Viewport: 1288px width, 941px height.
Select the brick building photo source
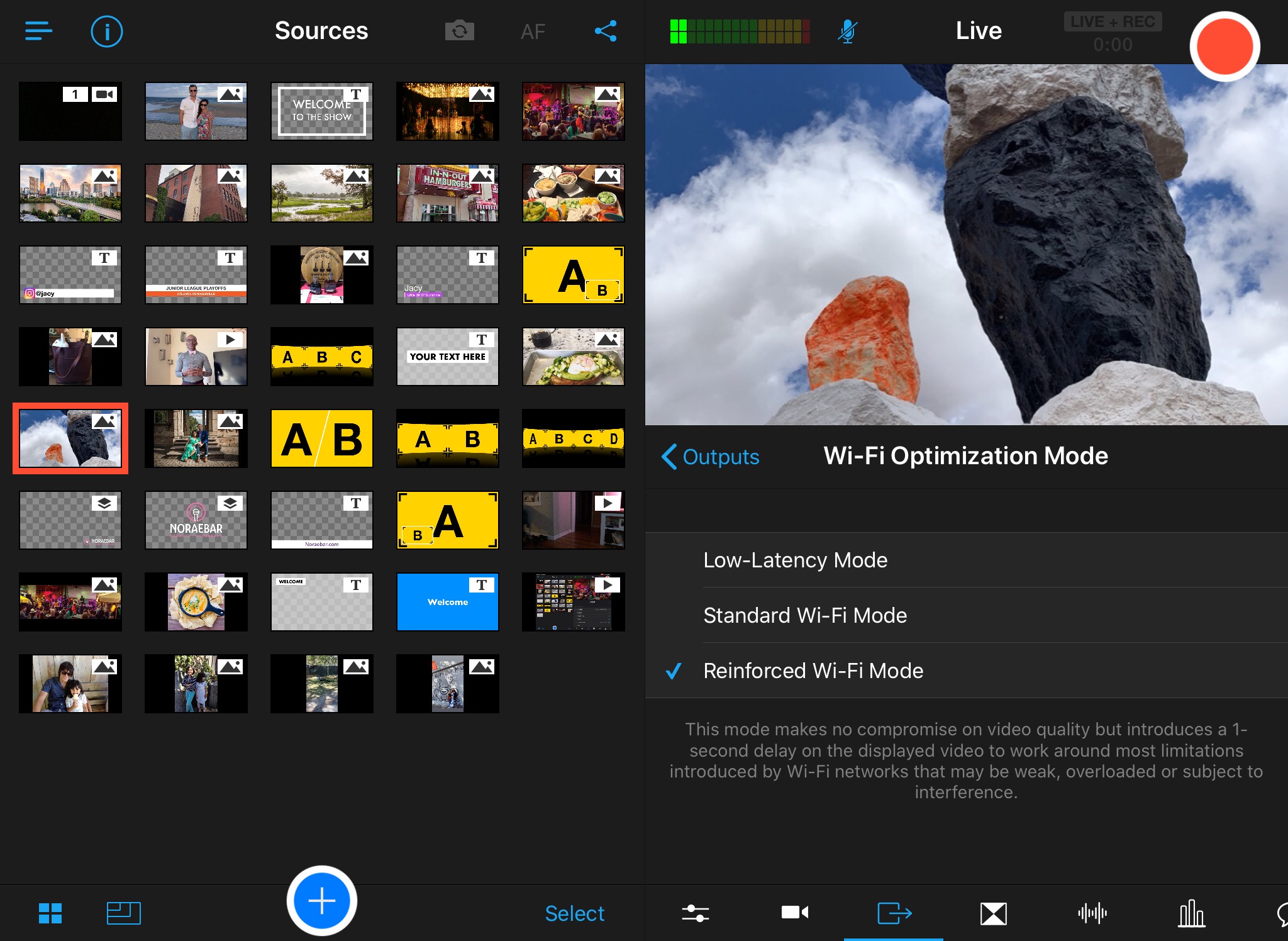196,193
